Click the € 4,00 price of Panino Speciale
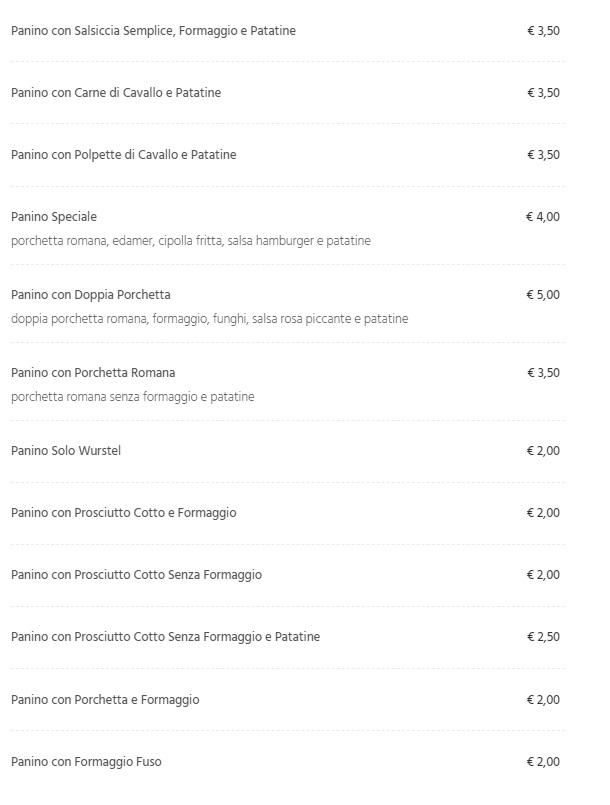Viewport: 610px width, 805px height. point(543,217)
